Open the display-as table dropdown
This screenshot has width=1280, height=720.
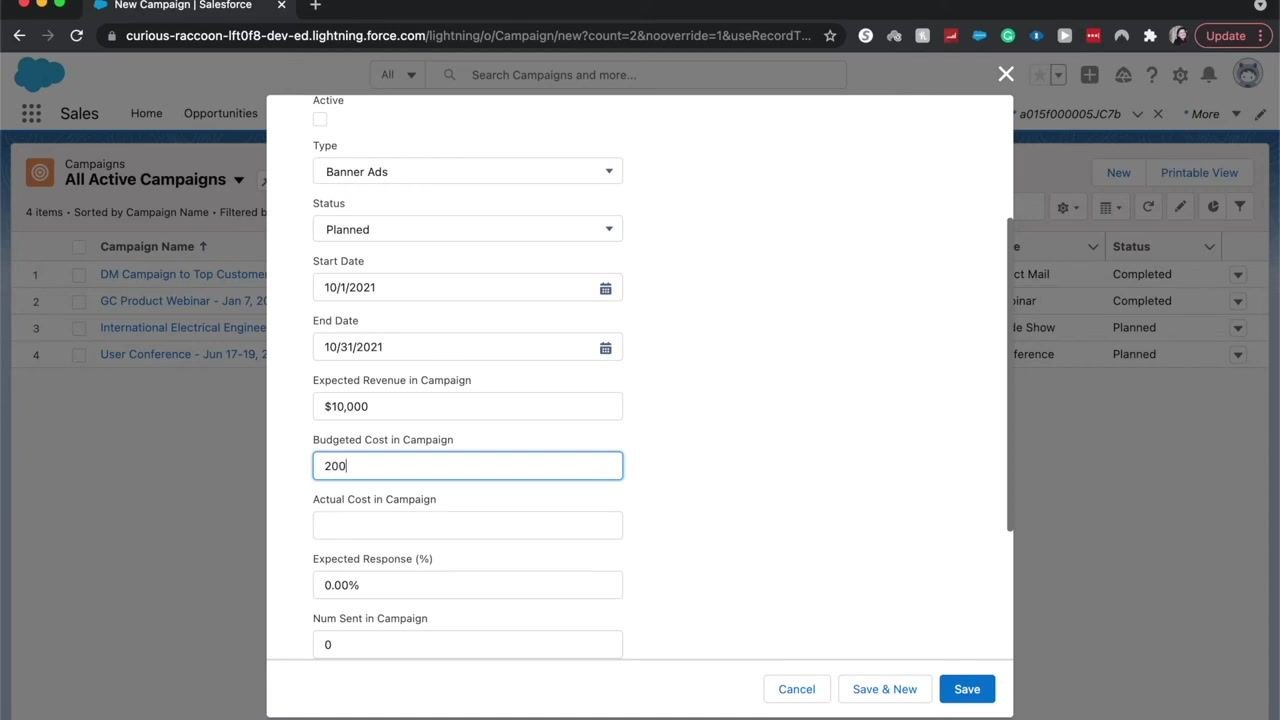tap(1110, 207)
